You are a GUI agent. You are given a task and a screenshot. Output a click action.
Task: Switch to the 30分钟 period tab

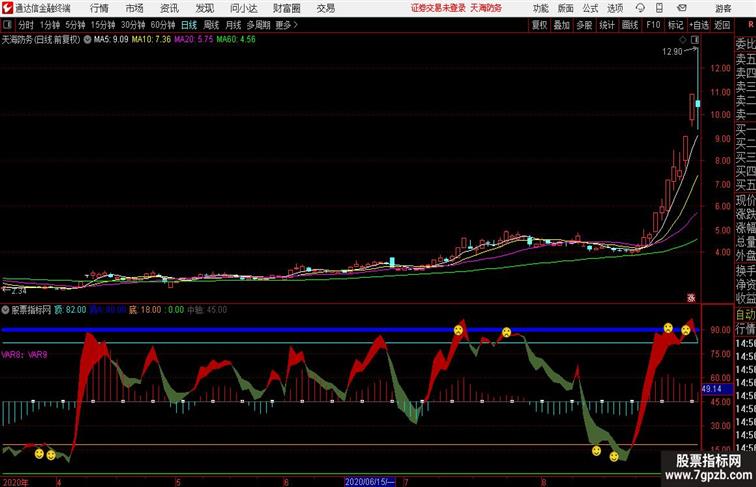(133, 25)
